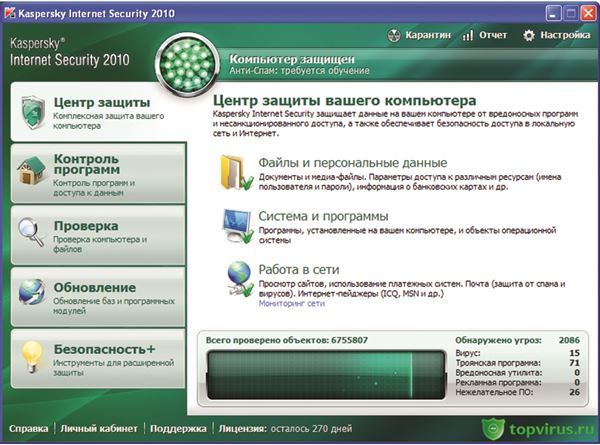600x445 pixels.
Task: Open the Мониторинг сети link
Action: (x=292, y=303)
